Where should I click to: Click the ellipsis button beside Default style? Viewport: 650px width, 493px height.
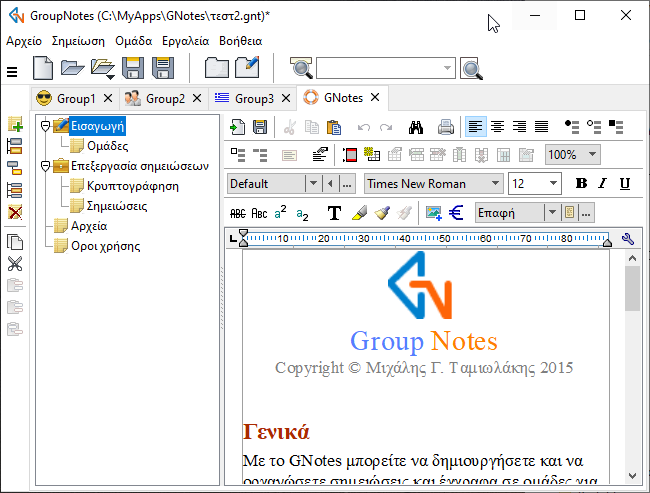point(347,184)
